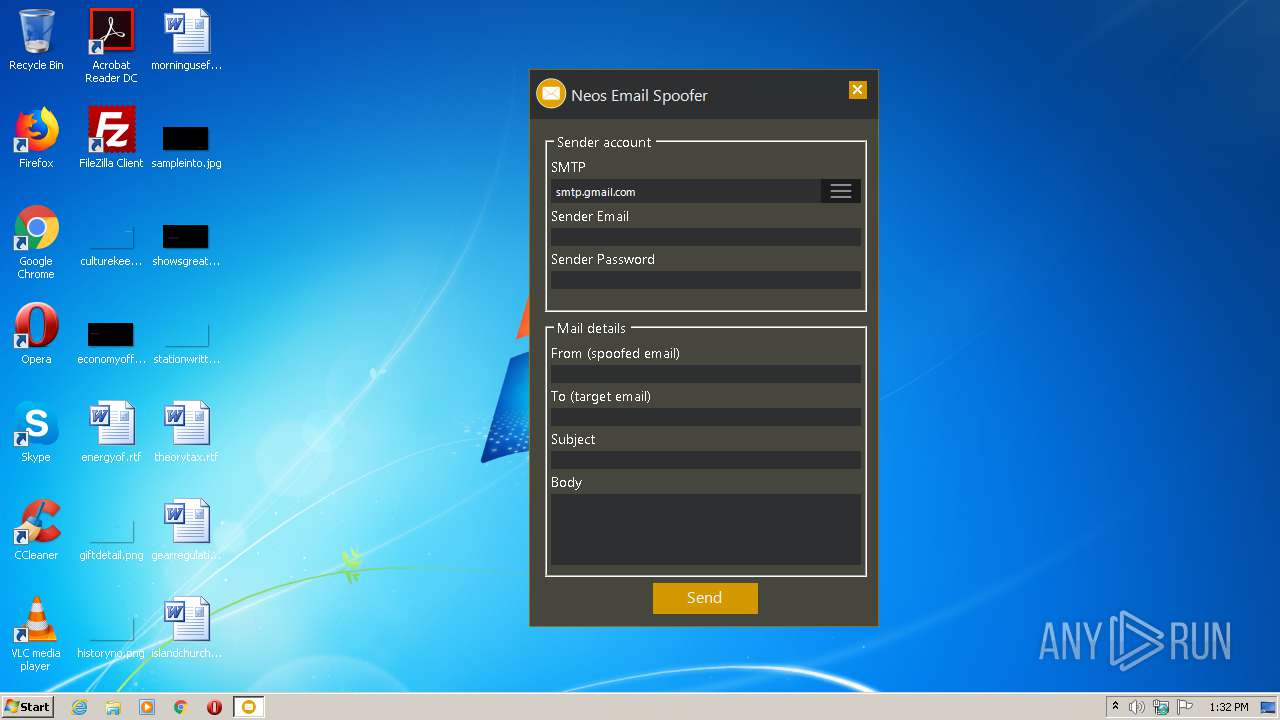Click the orange Send button

click(x=705, y=598)
